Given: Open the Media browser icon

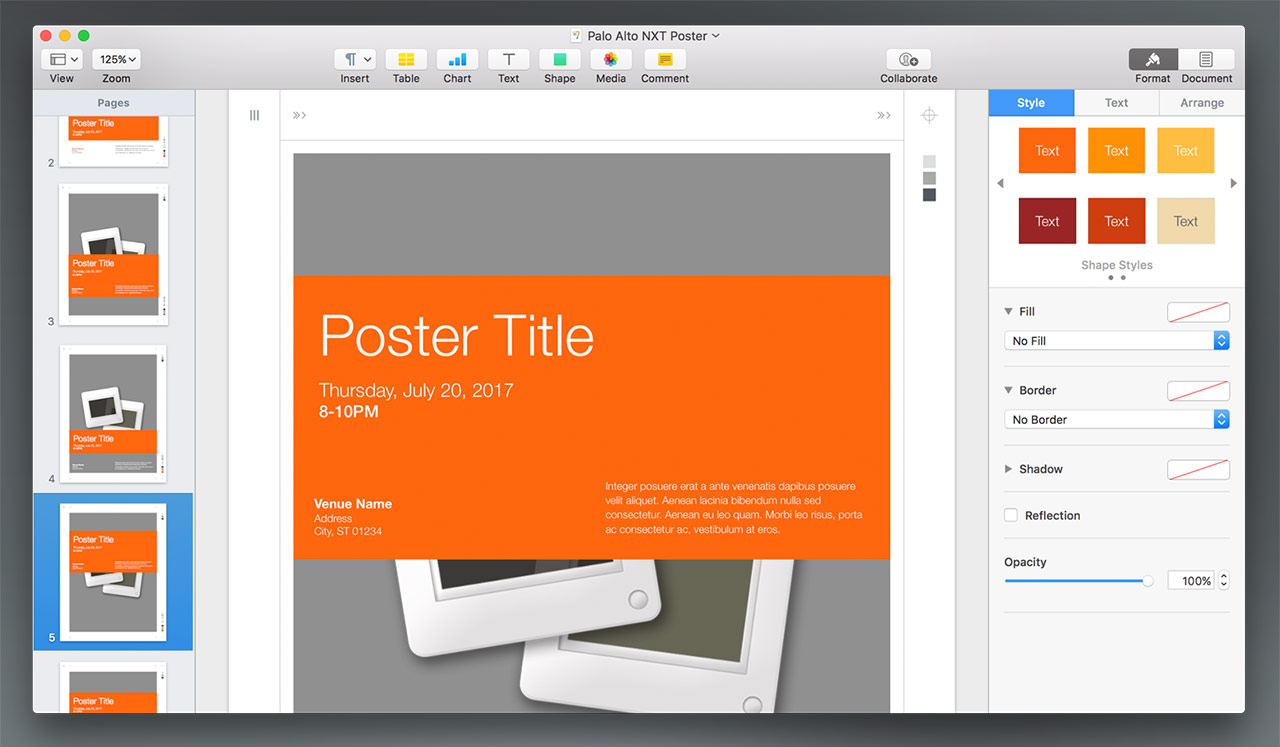Looking at the screenshot, I should coord(610,60).
